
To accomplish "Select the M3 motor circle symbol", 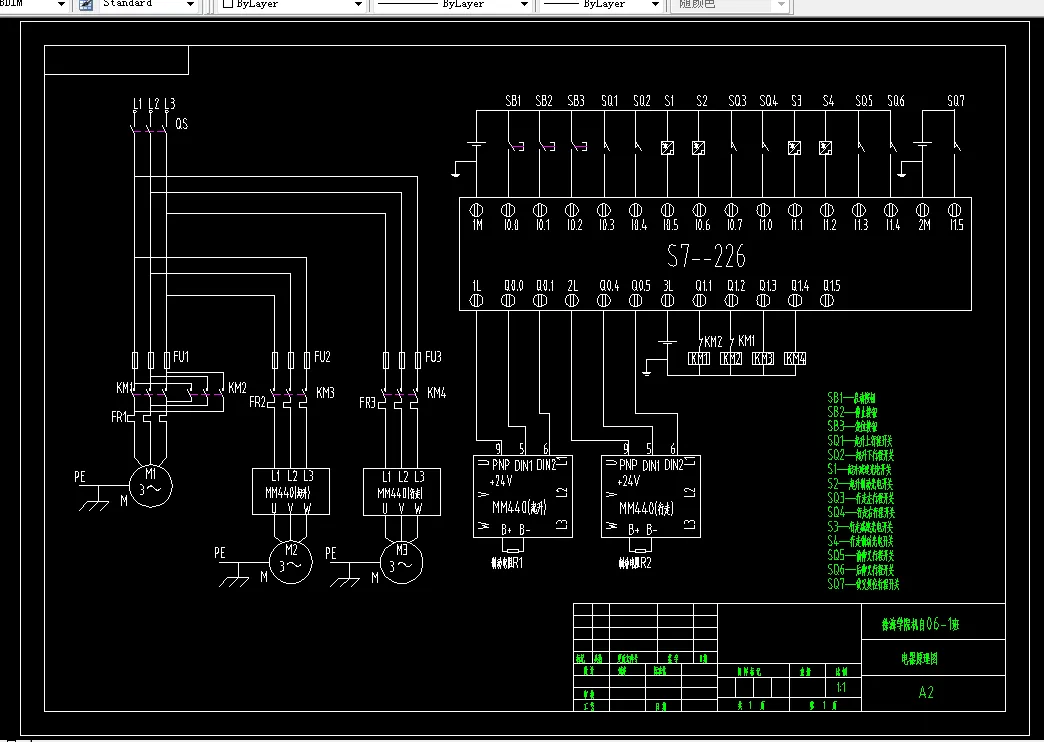I will point(401,562).
